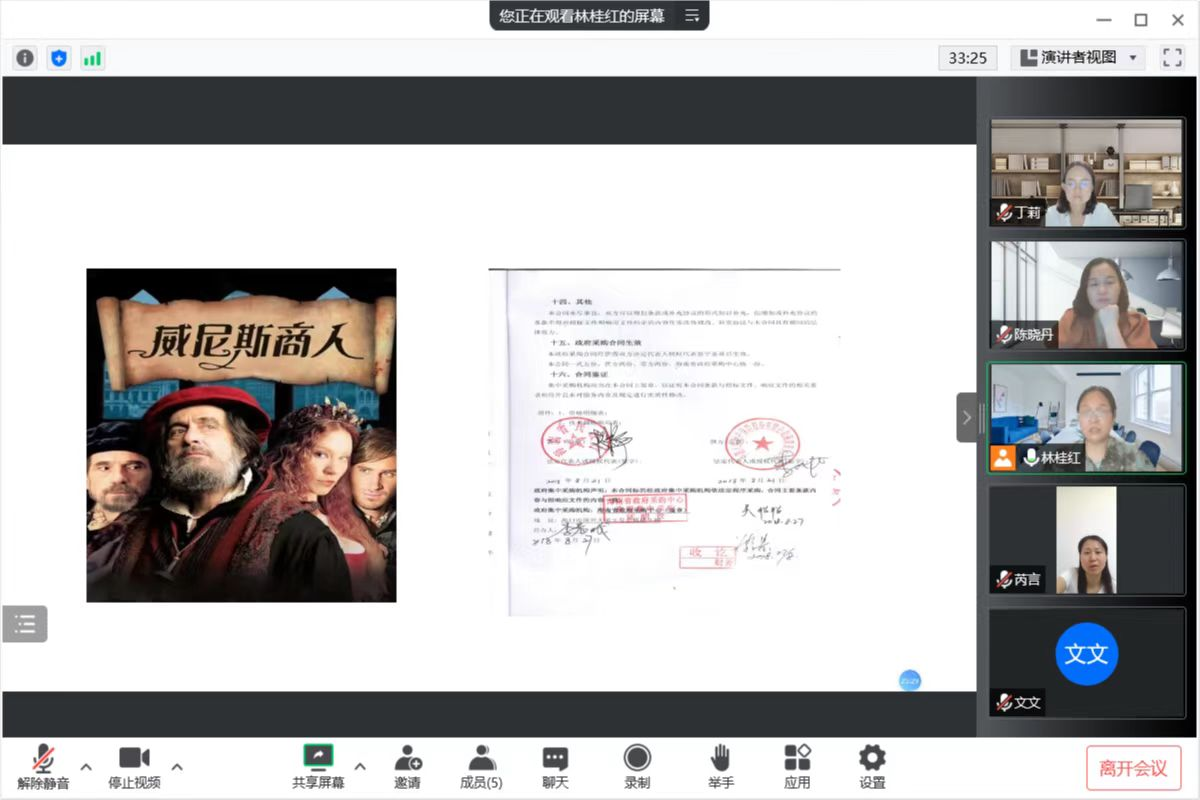Expand share options arrow beside 共享屏幕
The width and height of the screenshot is (1200, 800).
pyautogui.click(x=360, y=767)
